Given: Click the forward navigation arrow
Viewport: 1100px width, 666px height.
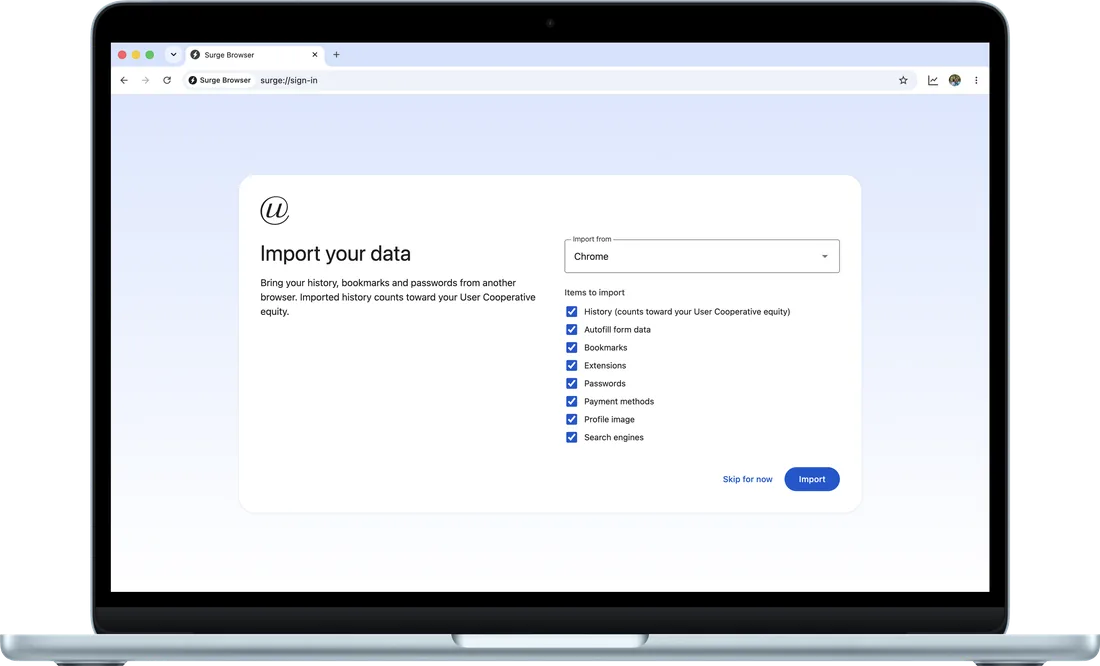Looking at the screenshot, I should click(145, 81).
